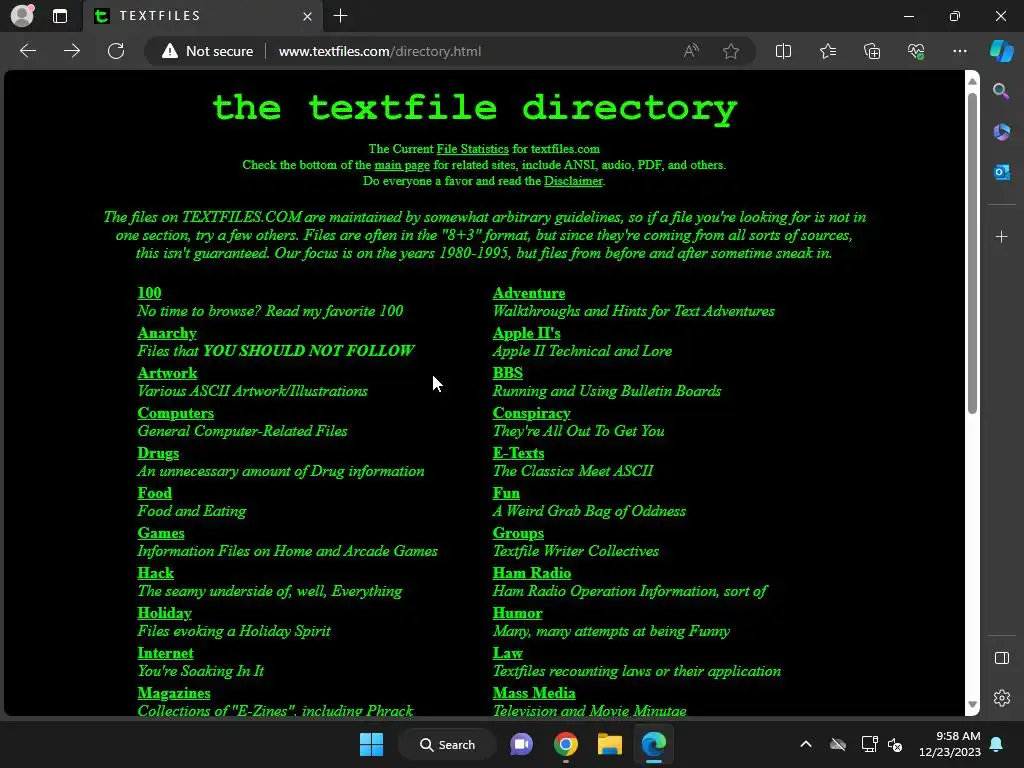This screenshot has height=768, width=1024.
Task: Open a new tab
Action: (x=340, y=16)
